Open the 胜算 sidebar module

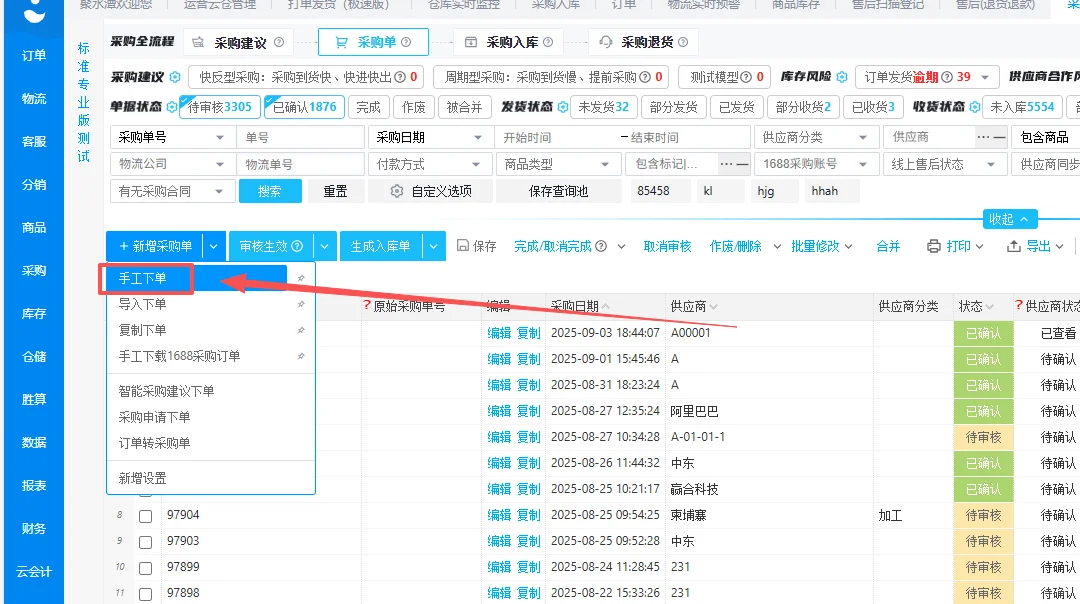(34, 400)
